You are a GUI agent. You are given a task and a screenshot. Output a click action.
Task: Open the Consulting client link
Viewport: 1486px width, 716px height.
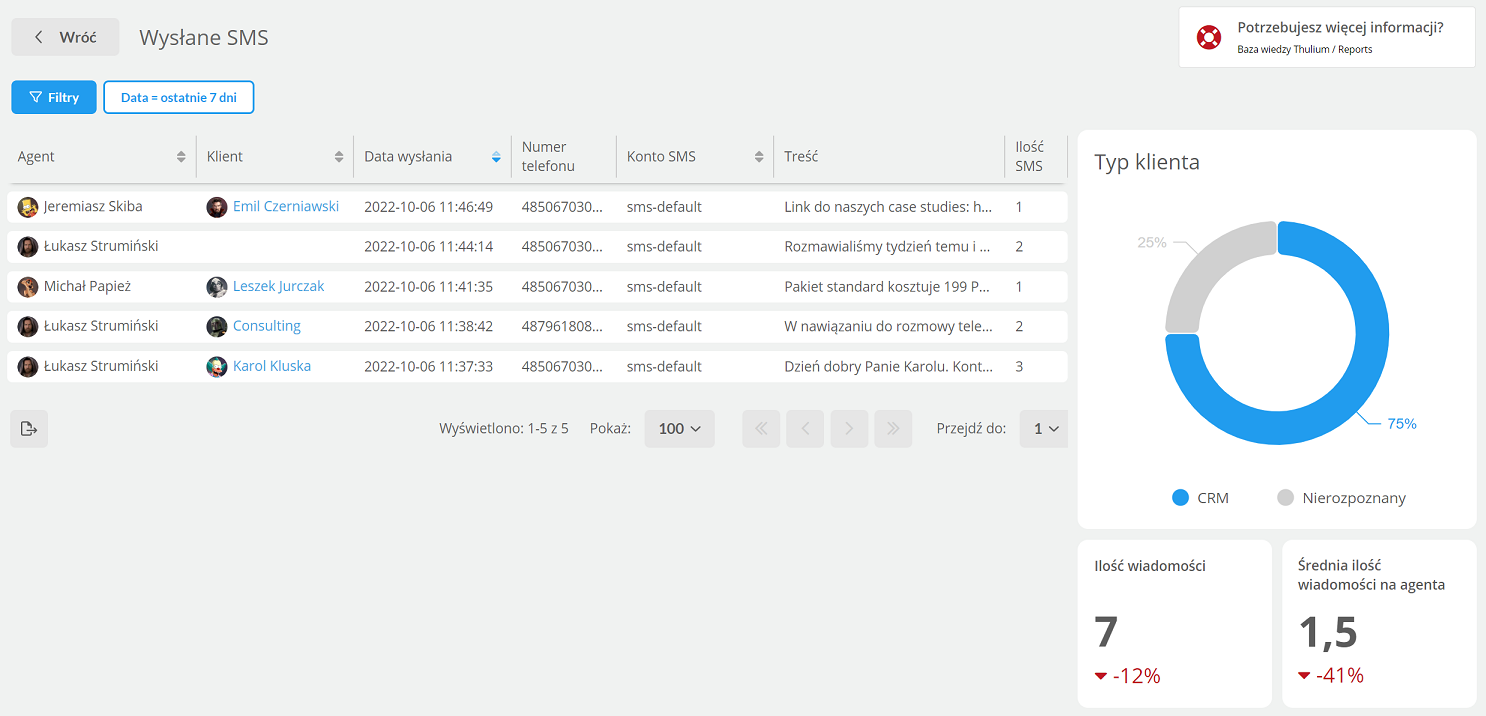point(267,326)
